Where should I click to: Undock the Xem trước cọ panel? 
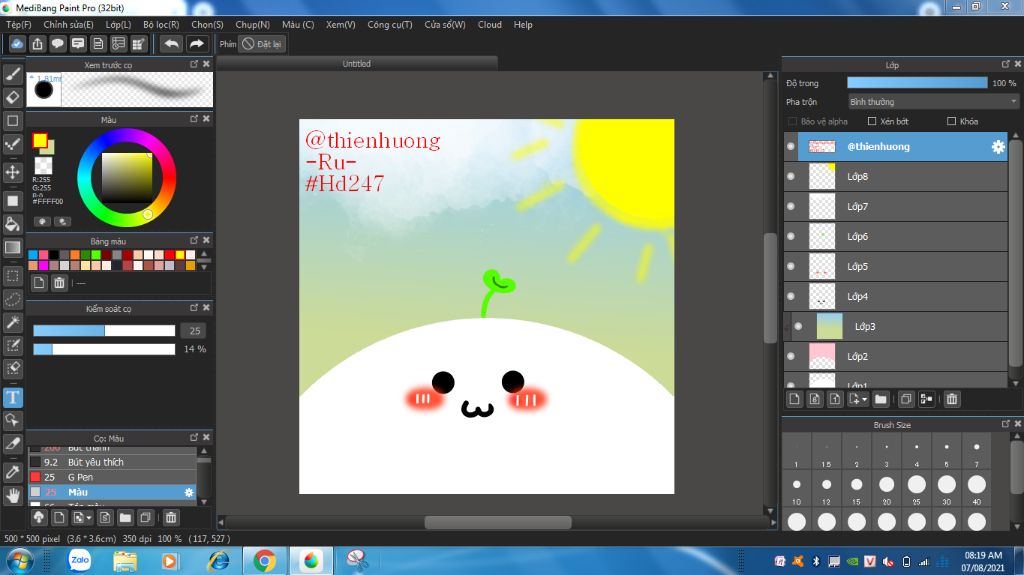point(194,64)
